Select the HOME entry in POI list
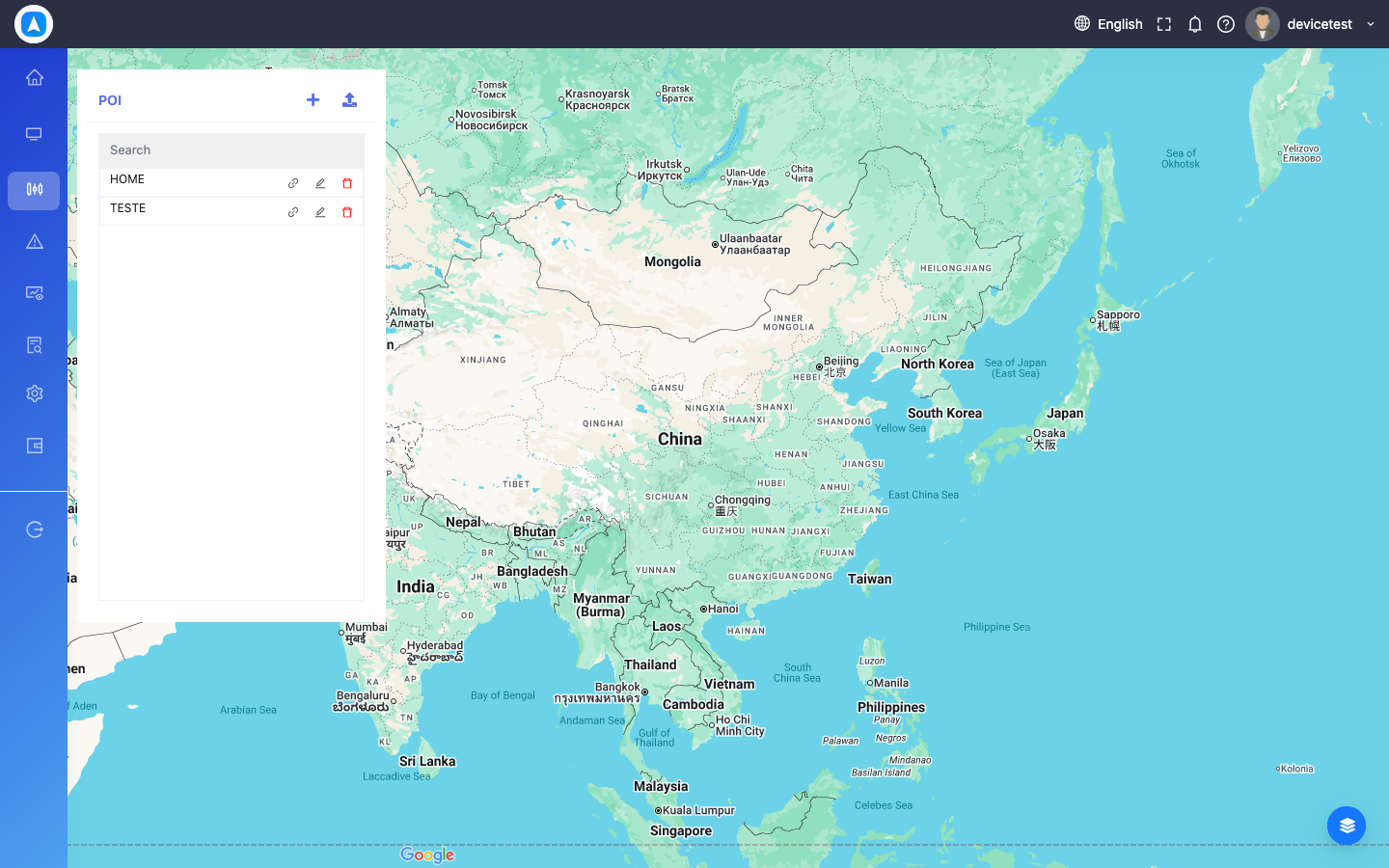Image resolution: width=1389 pixels, height=868 pixels. 231,182
